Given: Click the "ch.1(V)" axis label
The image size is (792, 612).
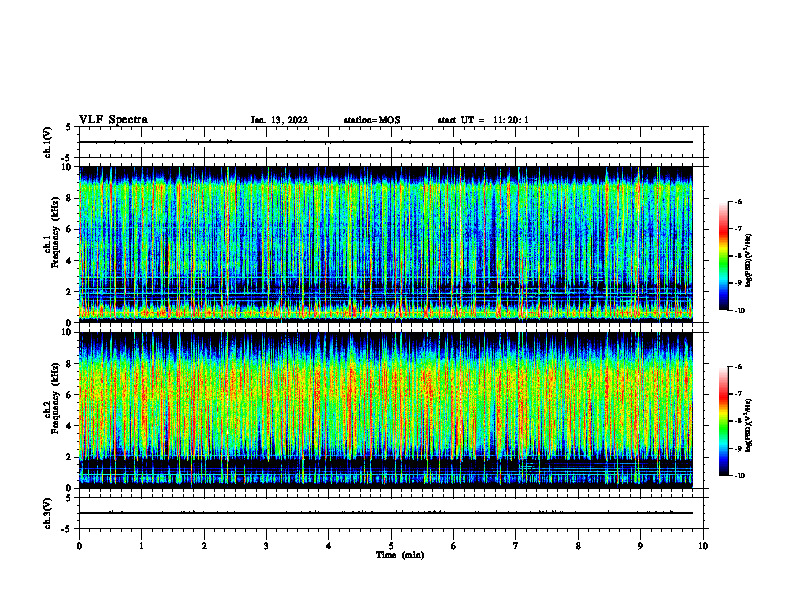Looking at the screenshot, I should [47, 142].
